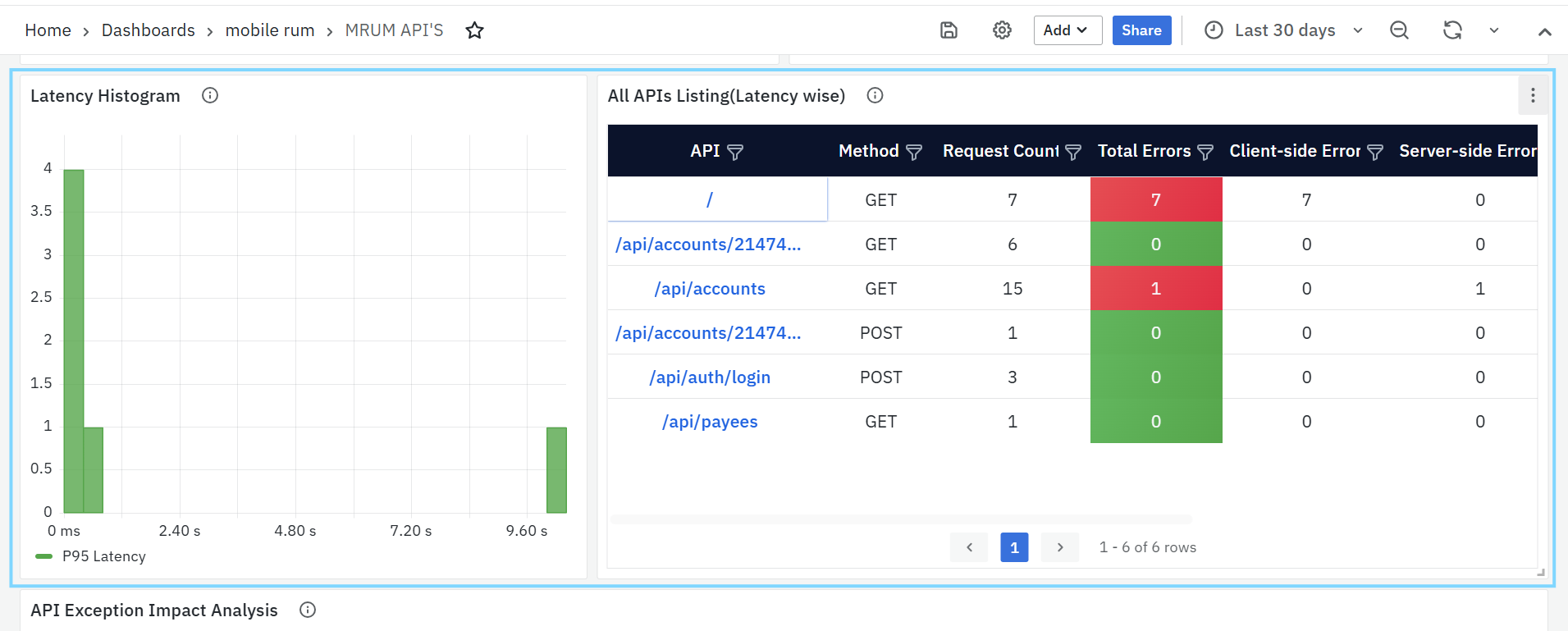Filter the API column
Viewport: 1568px width, 631px height.
pyautogui.click(x=735, y=152)
